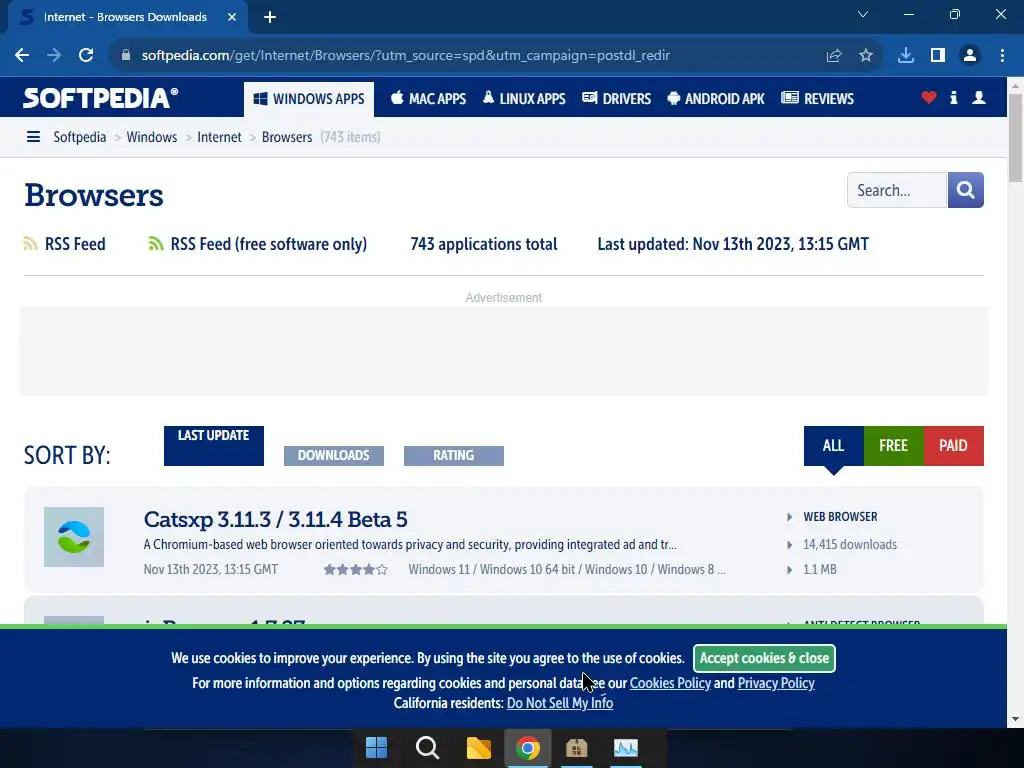Screen dimensions: 1024x768
Task: Click WEB BROWSER category tag
Action: 840,517
